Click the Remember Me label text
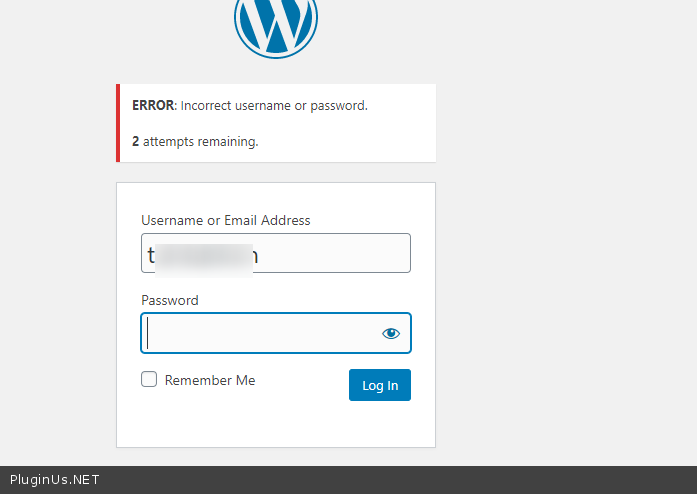Screen dimensions: 697x494 [210, 380]
